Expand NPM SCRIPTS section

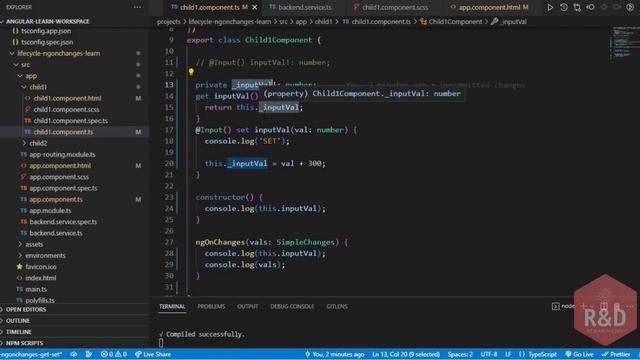pos(24,343)
